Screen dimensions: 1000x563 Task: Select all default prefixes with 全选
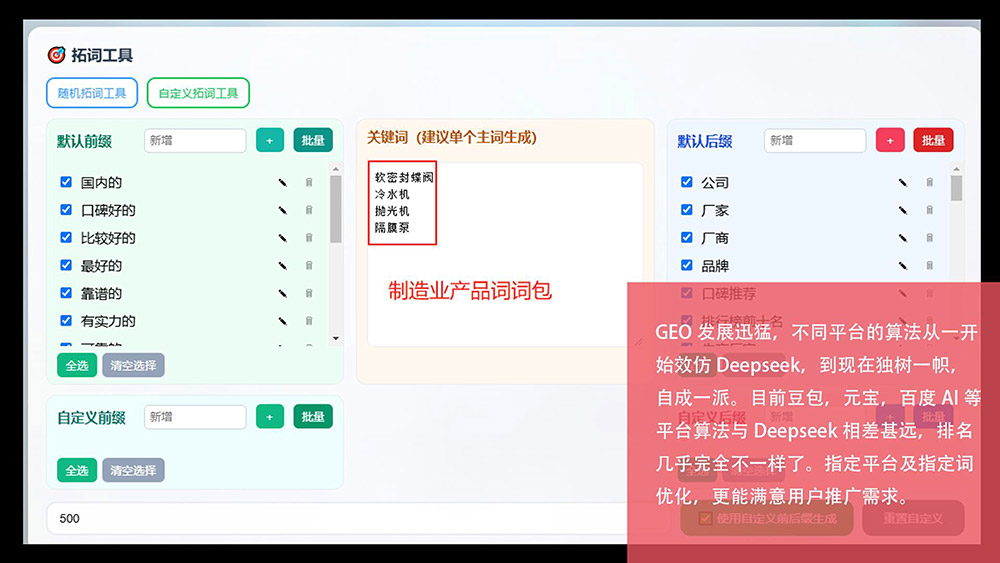(77, 365)
